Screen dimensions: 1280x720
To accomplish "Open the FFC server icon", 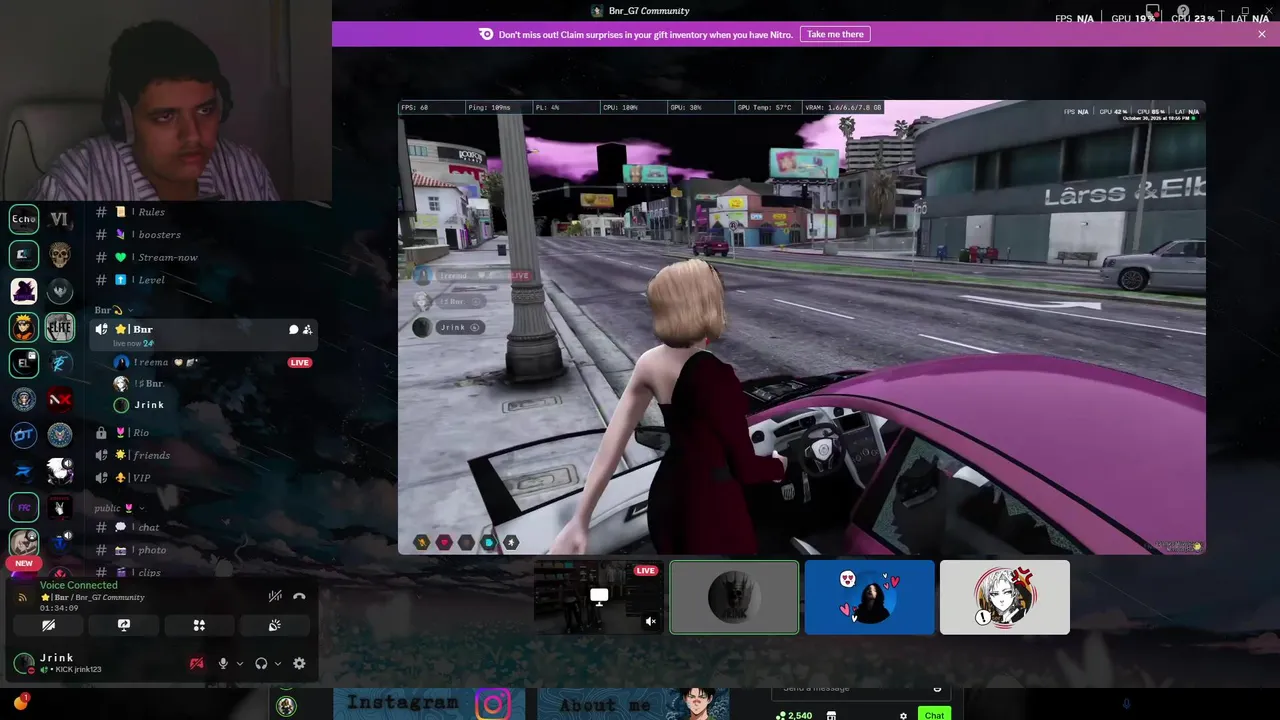I will click(24, 507).
